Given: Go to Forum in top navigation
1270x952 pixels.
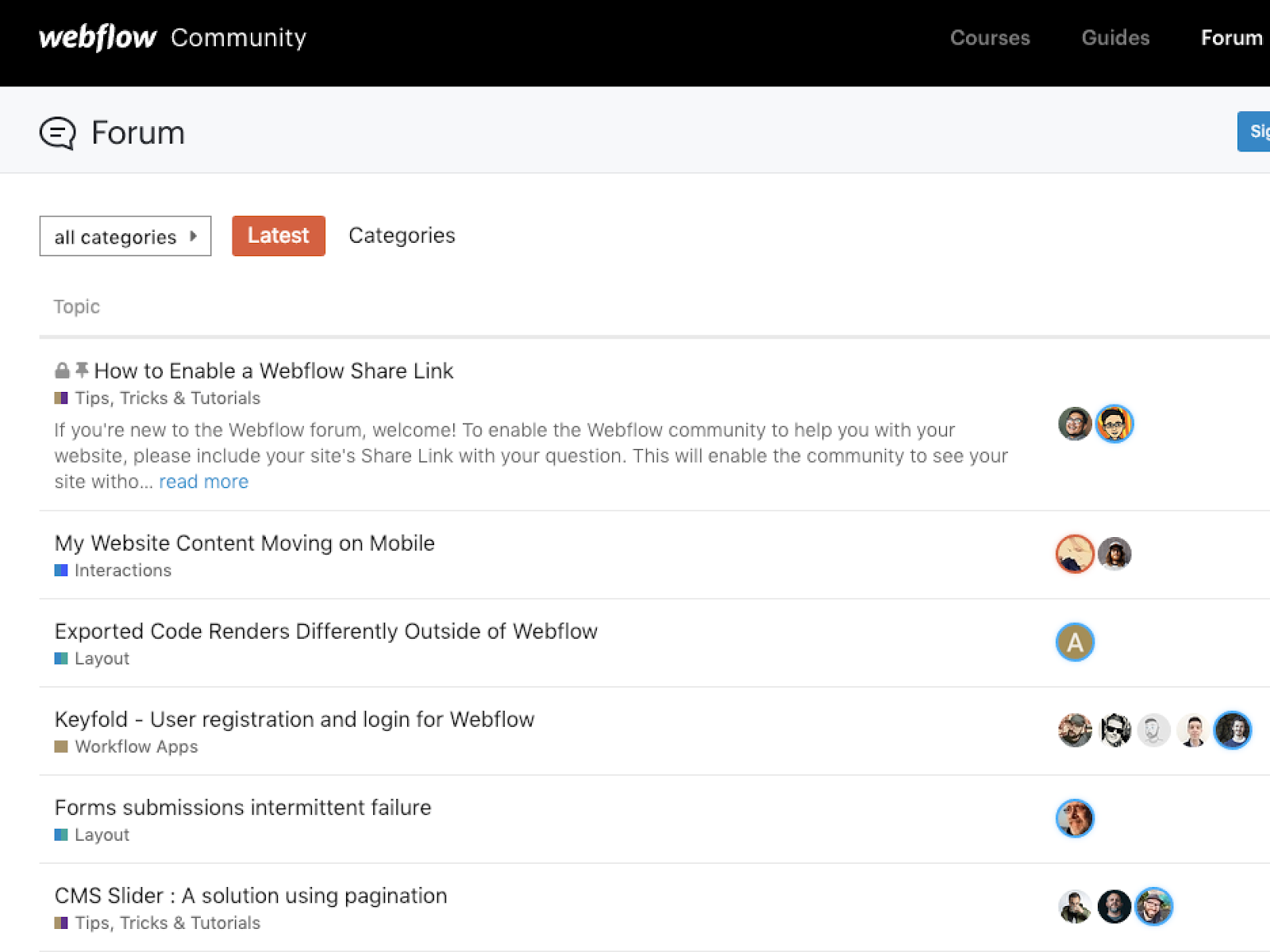Looking at the screenshot, I should (x=1231, y=37).
